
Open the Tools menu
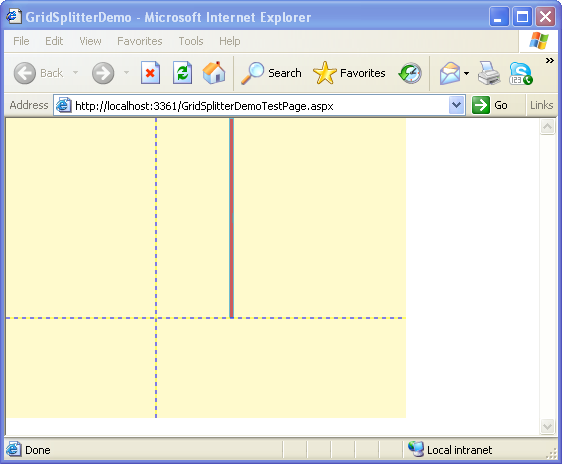191,41
